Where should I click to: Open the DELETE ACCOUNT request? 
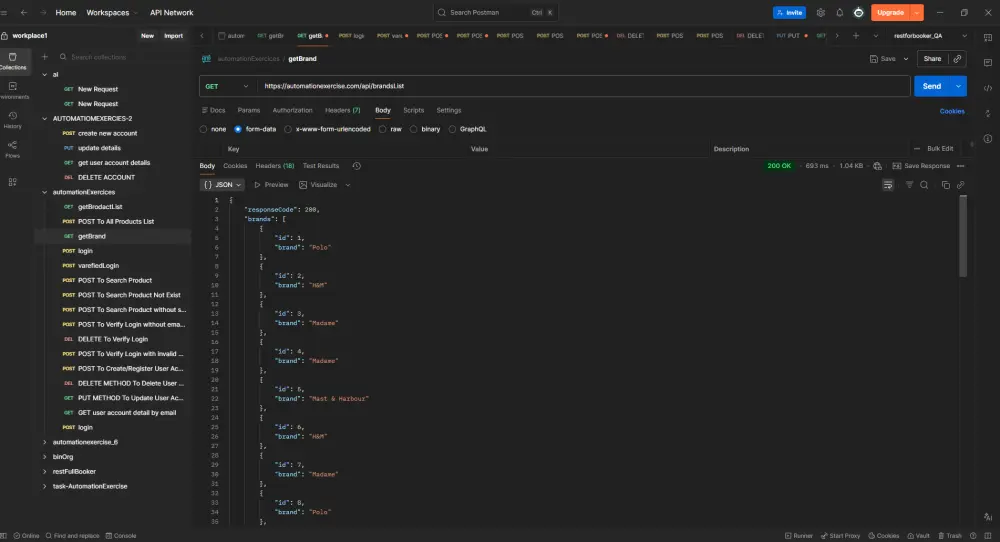point(107,177)
